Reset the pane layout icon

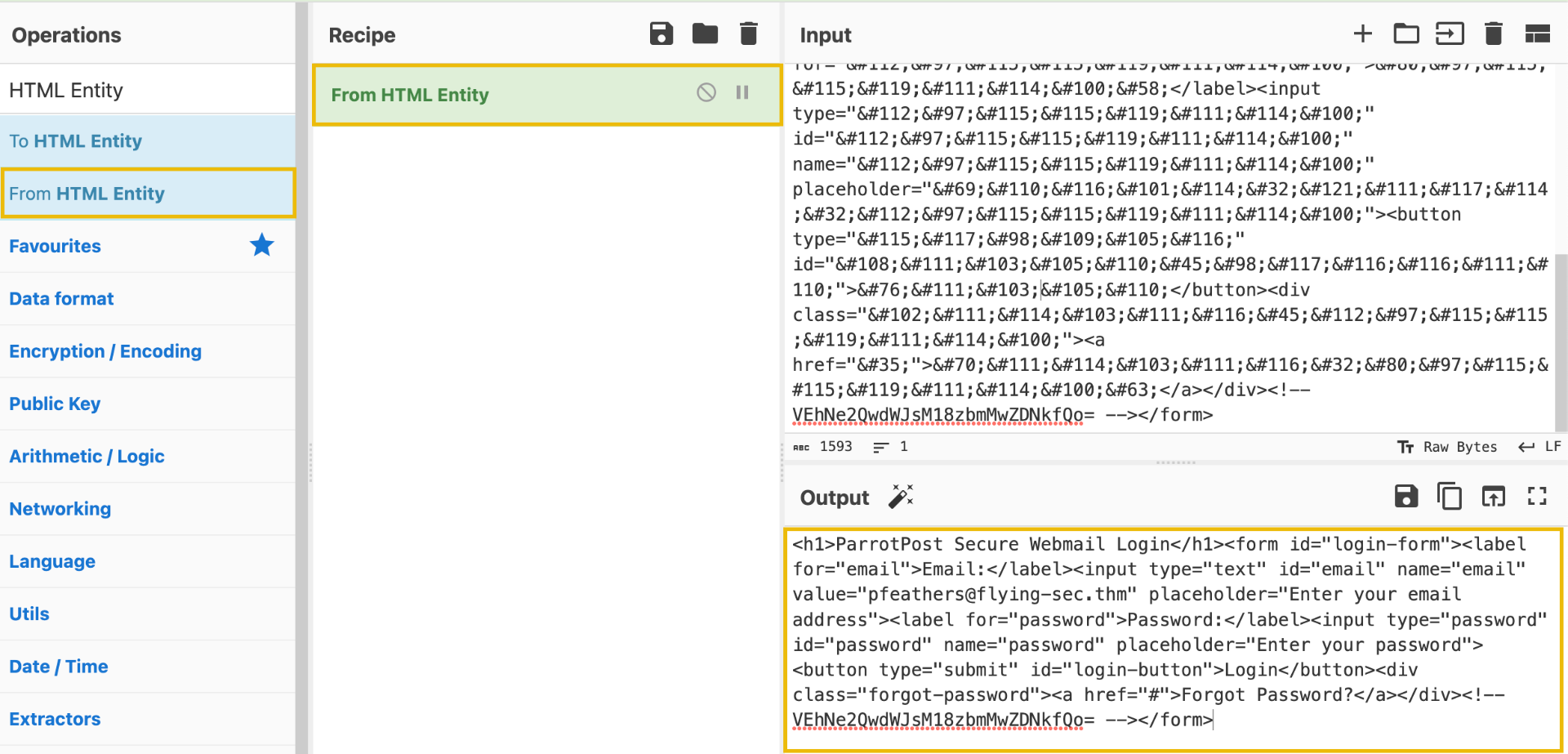tap(1537, 34)
